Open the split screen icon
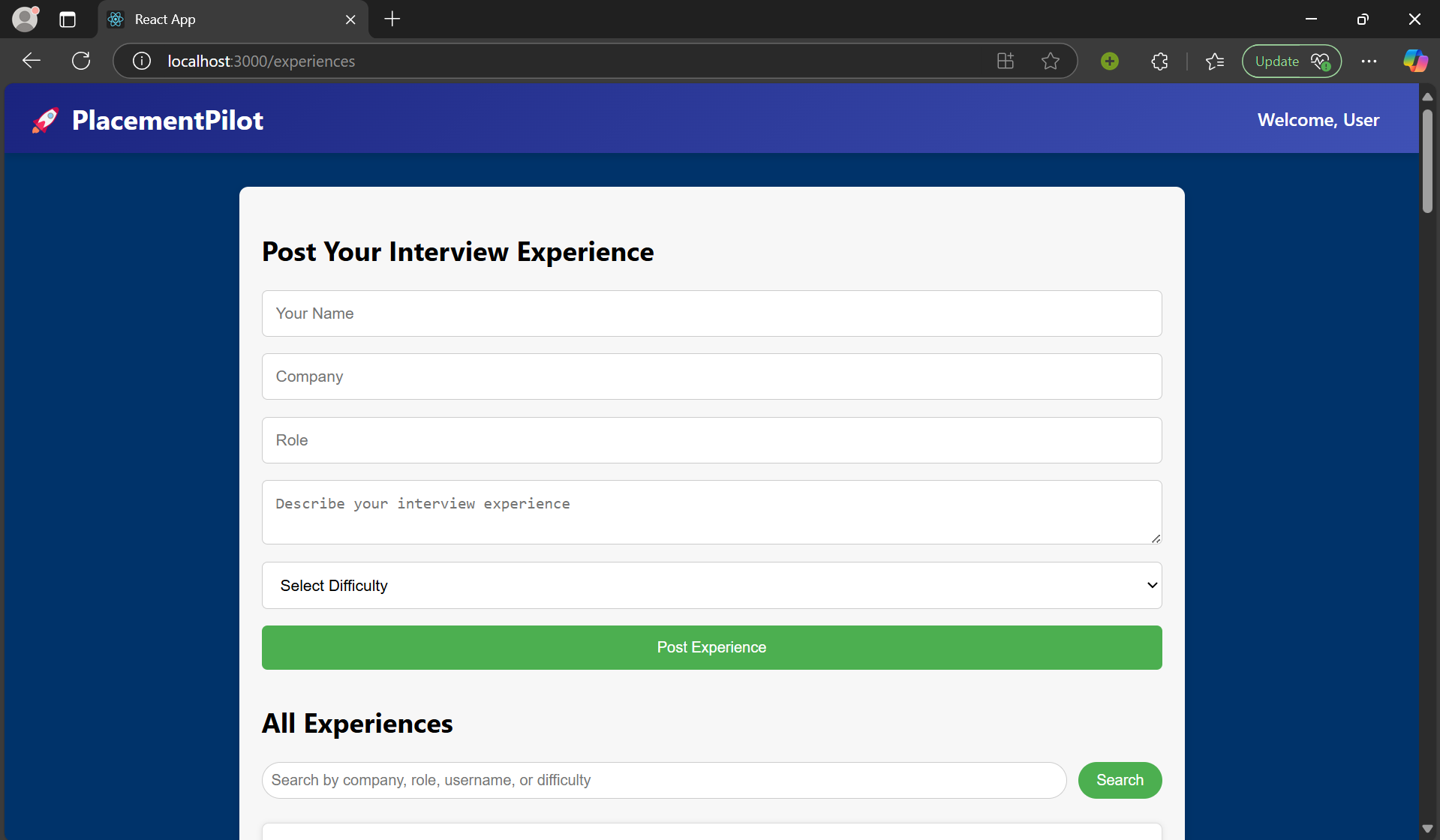 [1006, 61]
